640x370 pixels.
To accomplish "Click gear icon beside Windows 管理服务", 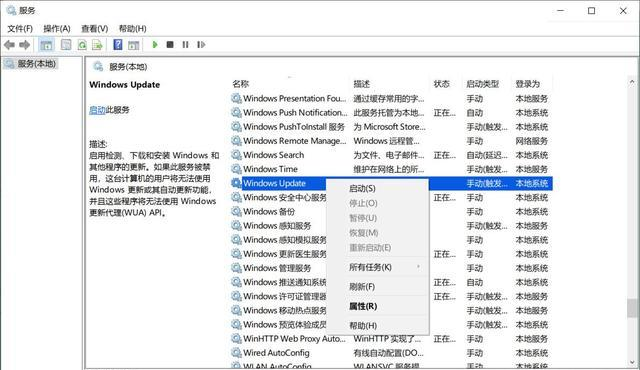I will (x=236, y=268).
